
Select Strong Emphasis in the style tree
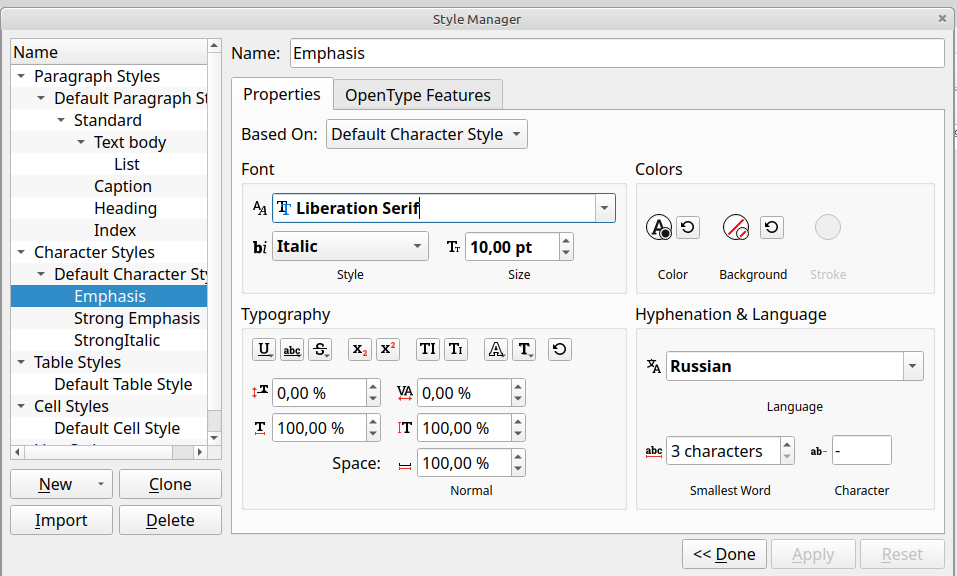click(136, 318)
